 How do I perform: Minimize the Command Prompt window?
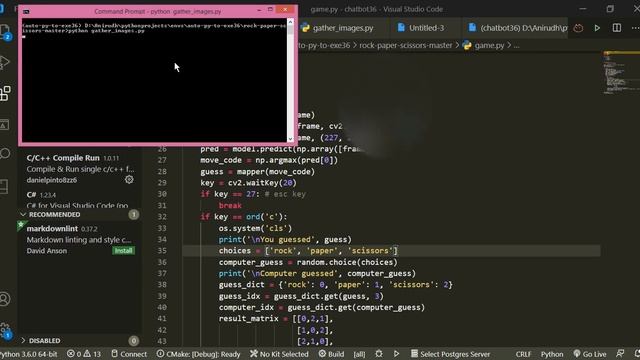tap(259, 10)
